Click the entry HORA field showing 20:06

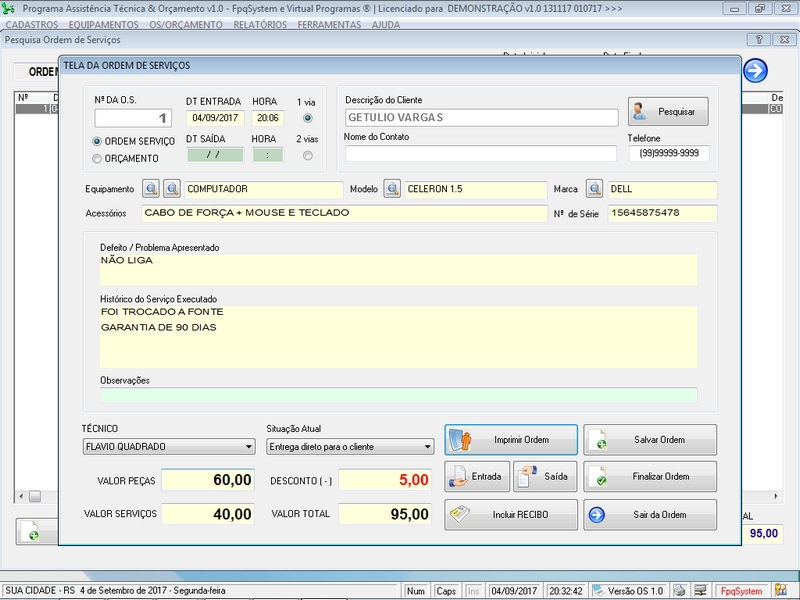coord(268,118)
